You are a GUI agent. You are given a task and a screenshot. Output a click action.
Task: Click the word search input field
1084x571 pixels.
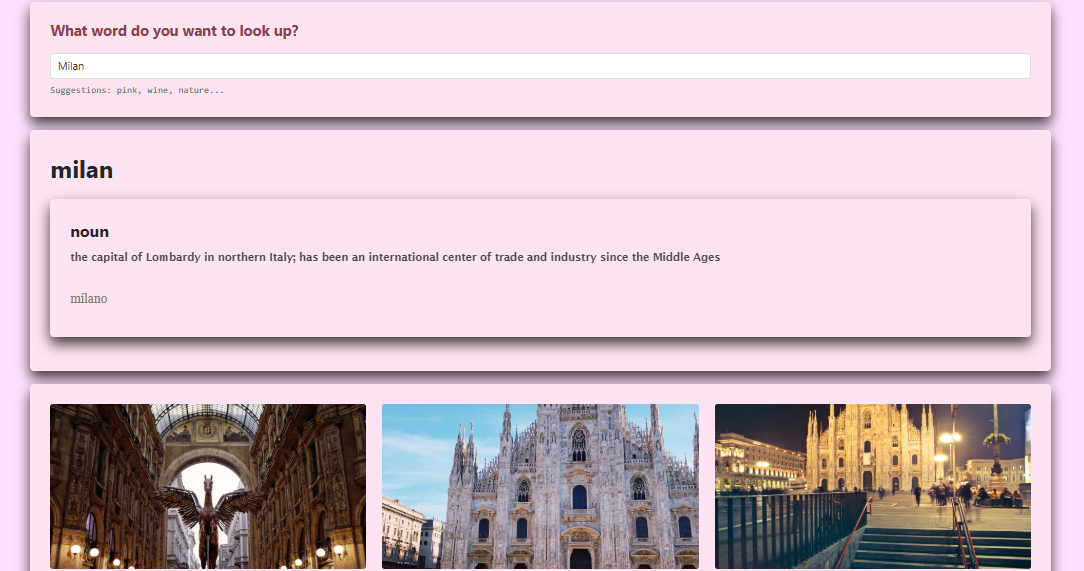[540, 66]
